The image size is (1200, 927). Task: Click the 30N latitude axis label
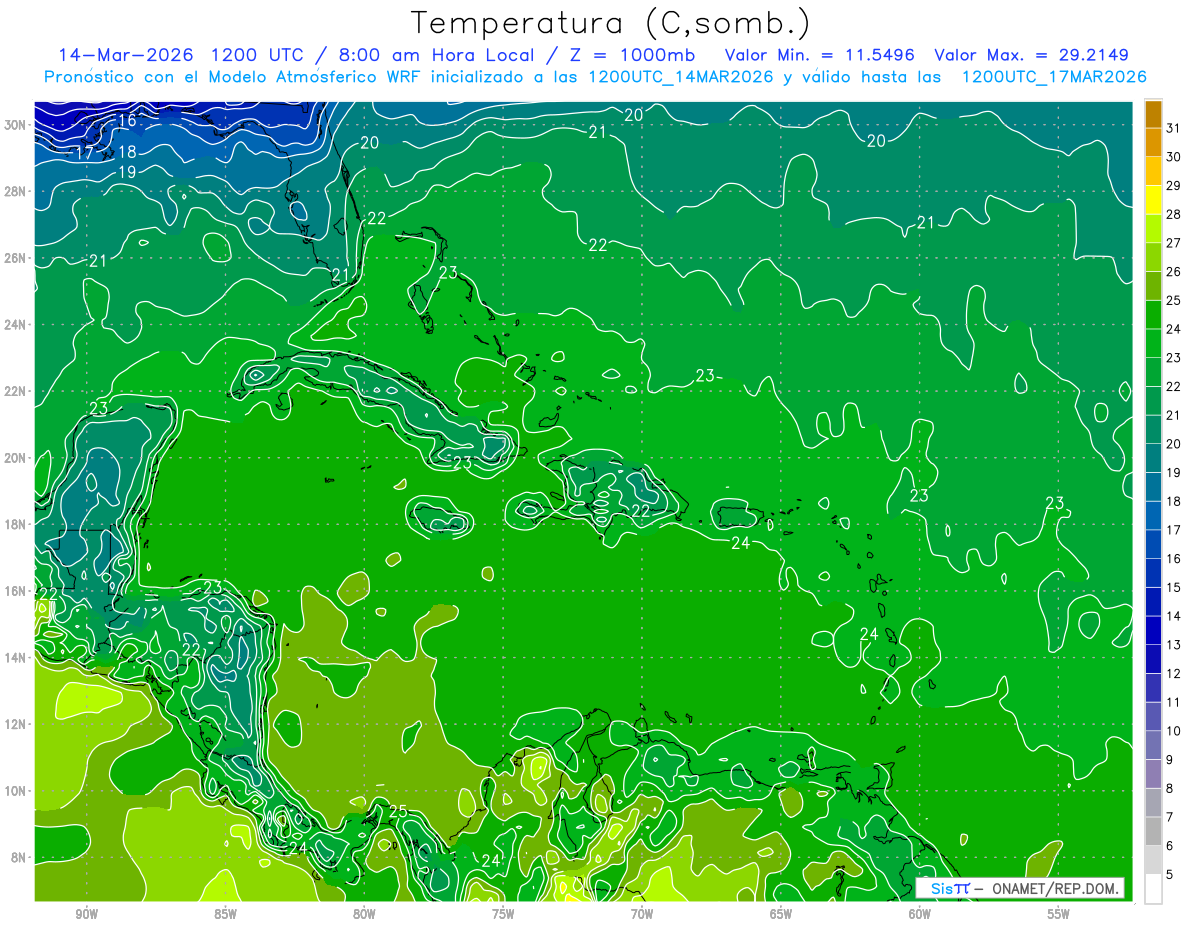(x=16, y=125)
